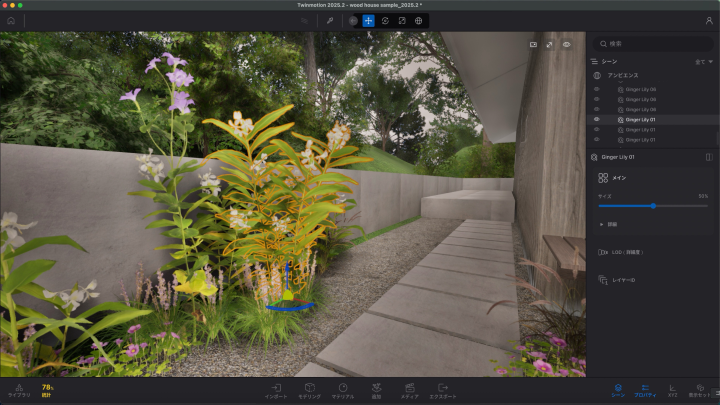Click the メイン grid icon

[x=603, y=178]
